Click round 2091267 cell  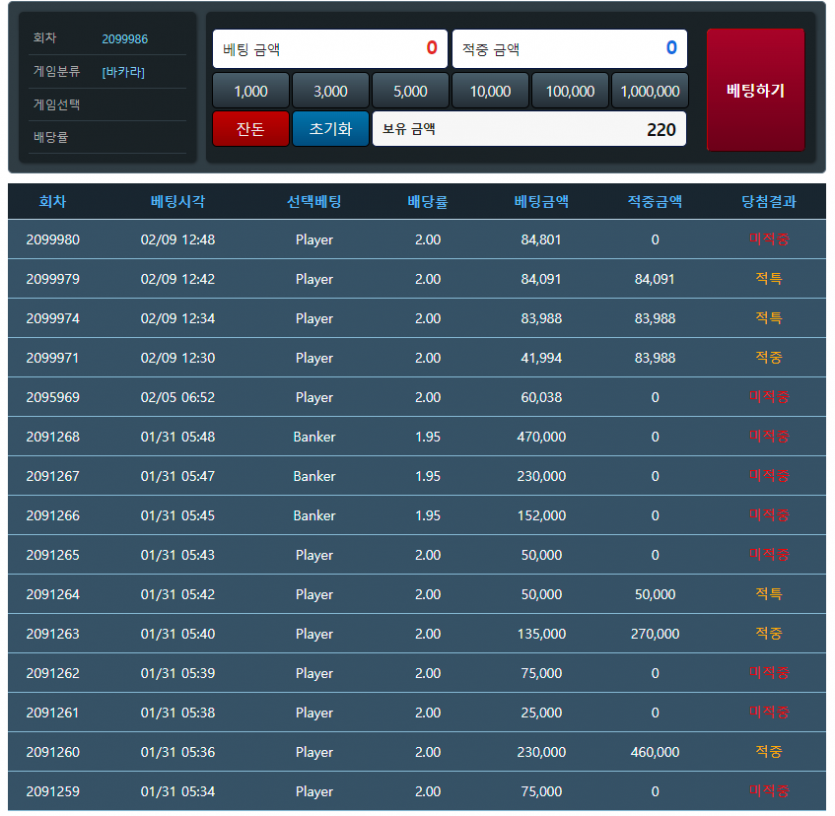(x=53, y=476)
